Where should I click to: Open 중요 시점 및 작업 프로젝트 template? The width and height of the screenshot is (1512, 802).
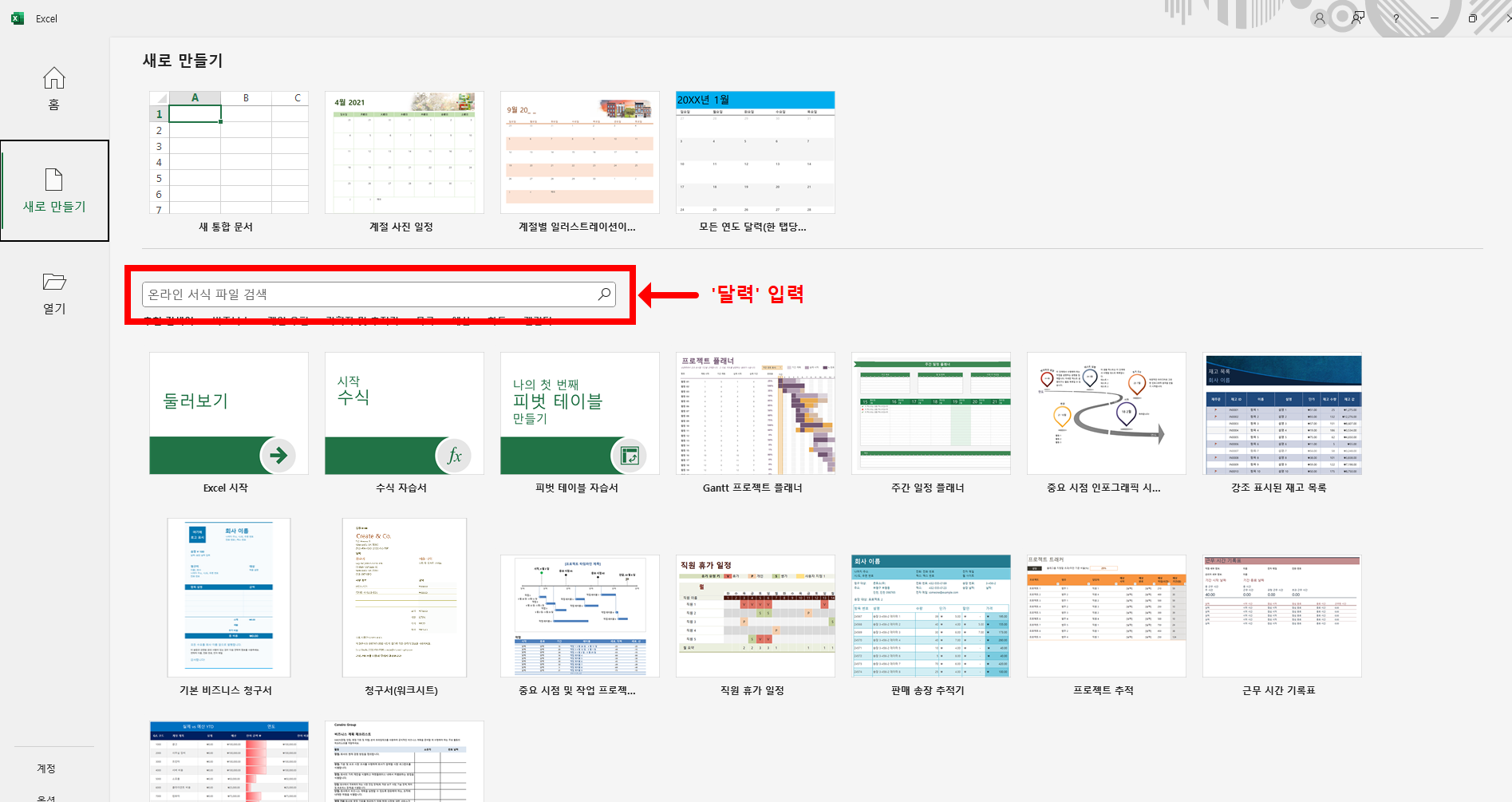pos(580,616)
